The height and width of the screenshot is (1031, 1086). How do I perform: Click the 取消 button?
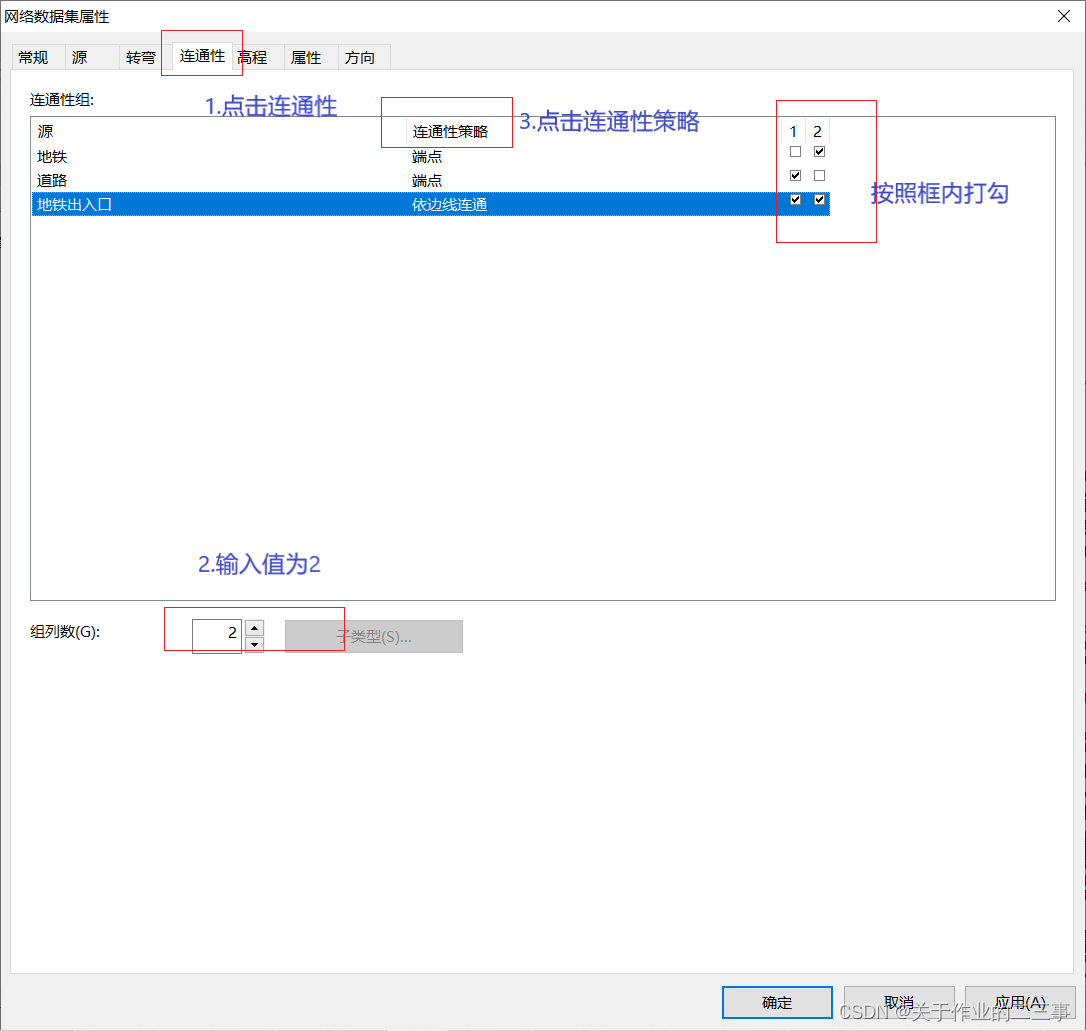click(x=899, y=1002)
